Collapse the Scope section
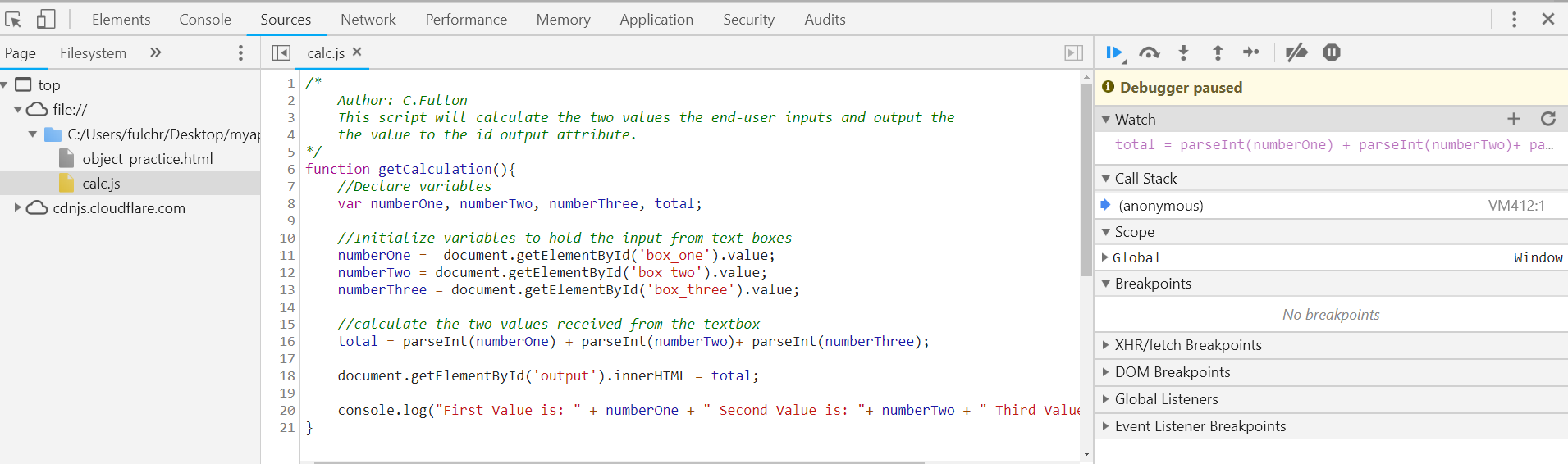This screenshot has height=464, width=1568. click(1106, 232)
